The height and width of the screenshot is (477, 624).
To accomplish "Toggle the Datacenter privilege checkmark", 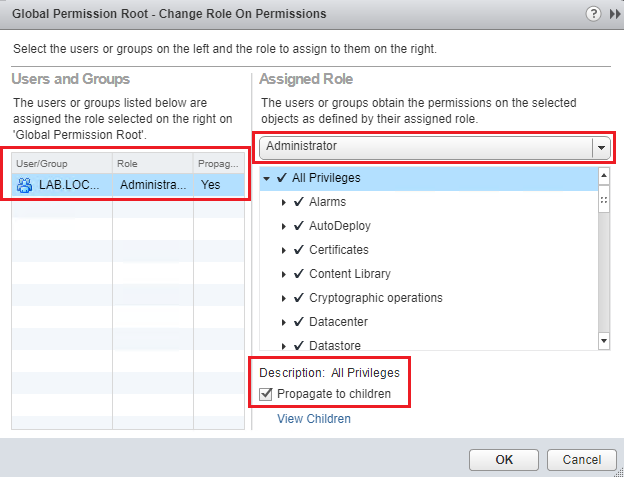I will pos(298,322).
